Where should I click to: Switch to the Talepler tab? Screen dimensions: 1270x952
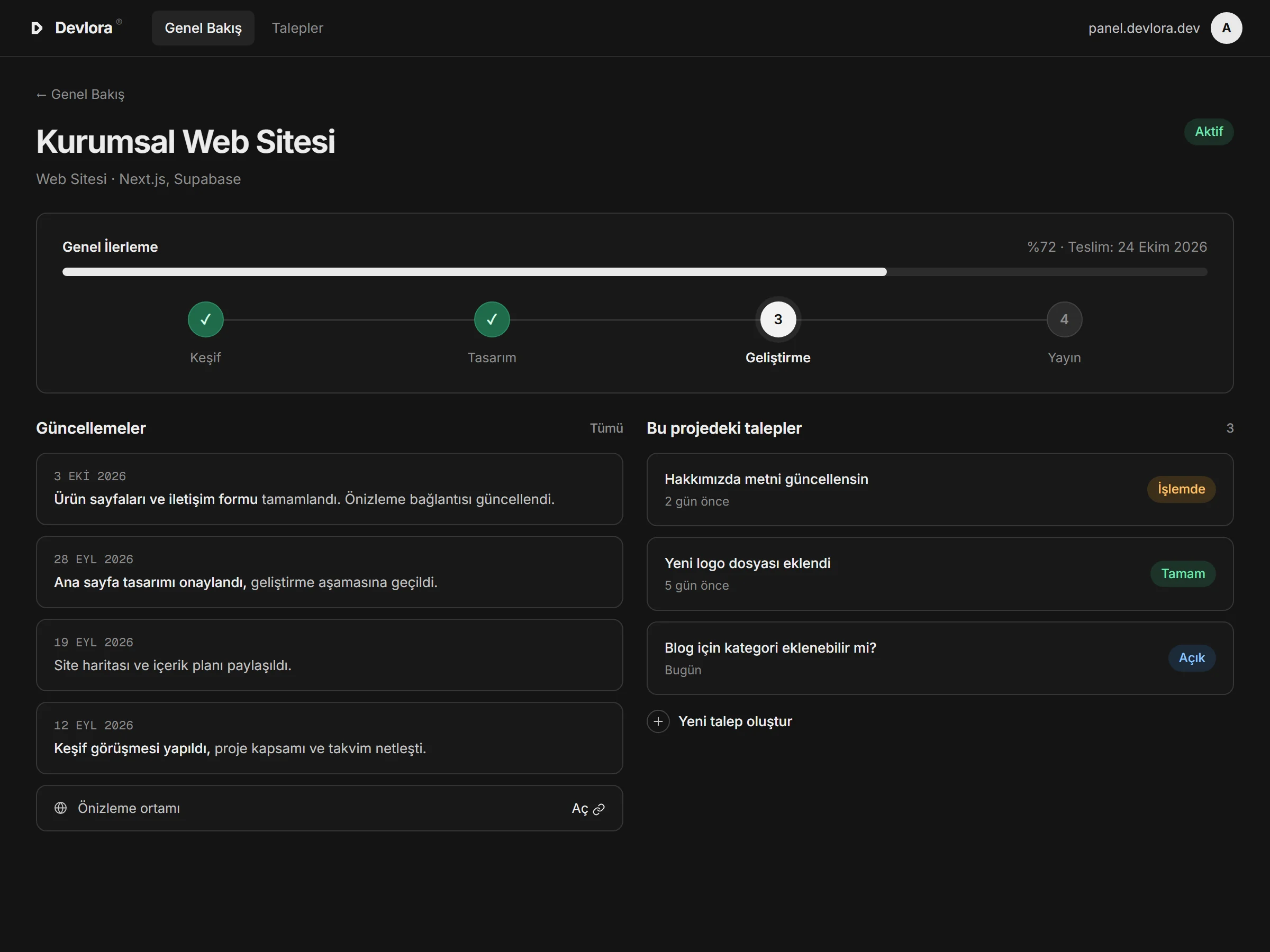[x=297, y=28]
